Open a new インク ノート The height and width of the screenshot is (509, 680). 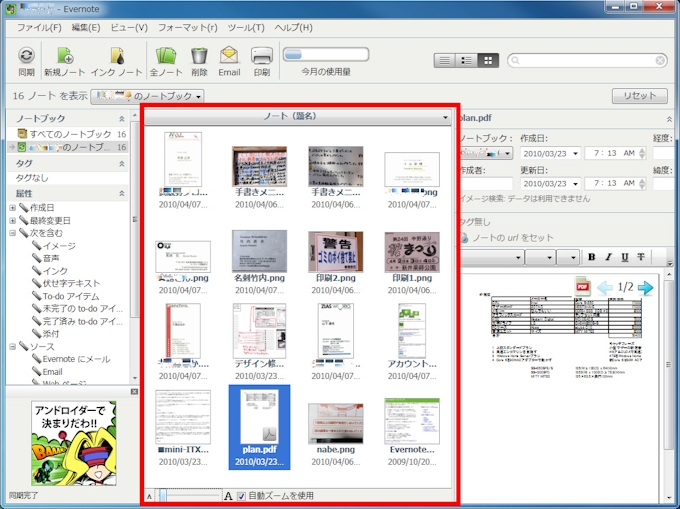(116, 56)
